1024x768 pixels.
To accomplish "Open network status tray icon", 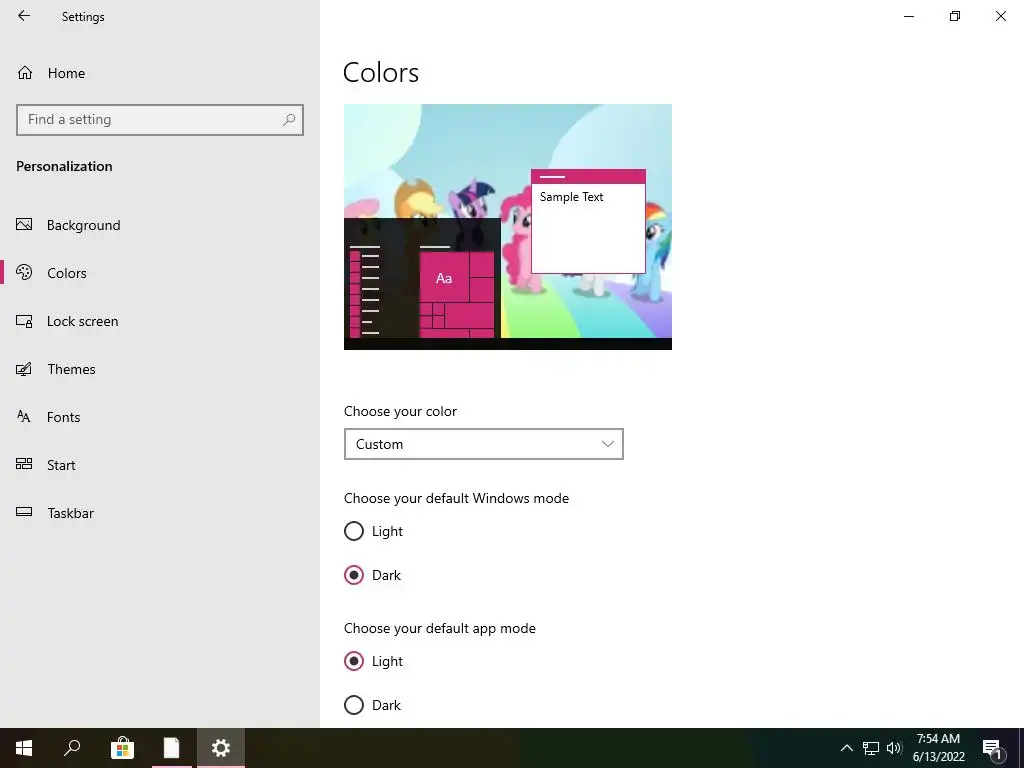I will click(871, 748).
